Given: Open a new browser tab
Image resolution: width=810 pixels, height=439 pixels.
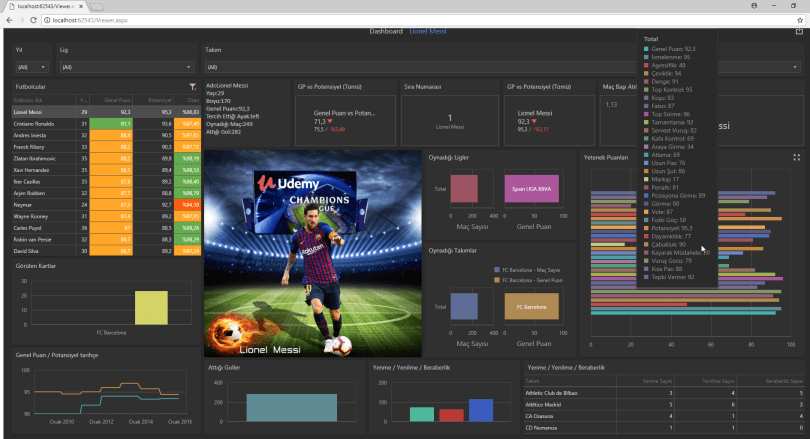Looking at the screenshot, I should [99, 5].
